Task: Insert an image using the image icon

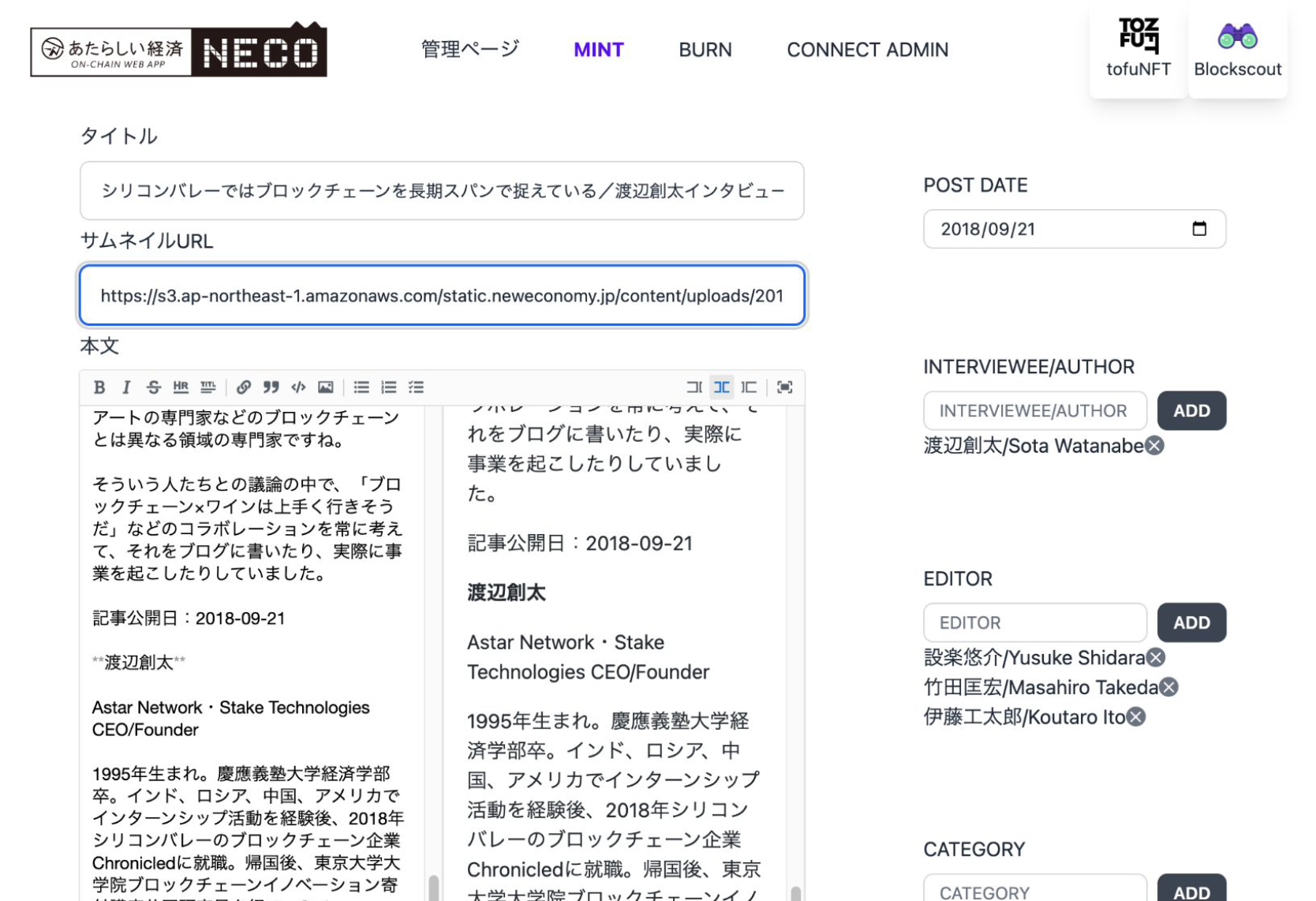Action: tap(326, 387)
